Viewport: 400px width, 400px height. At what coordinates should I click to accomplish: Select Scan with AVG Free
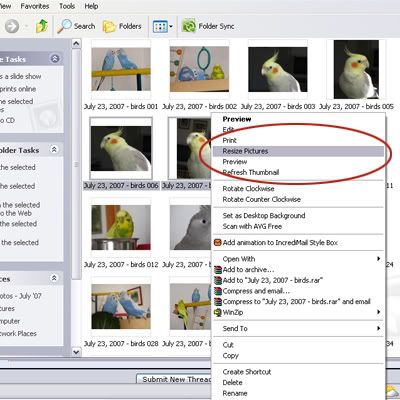pyautogui.click(x=298, y=226)
